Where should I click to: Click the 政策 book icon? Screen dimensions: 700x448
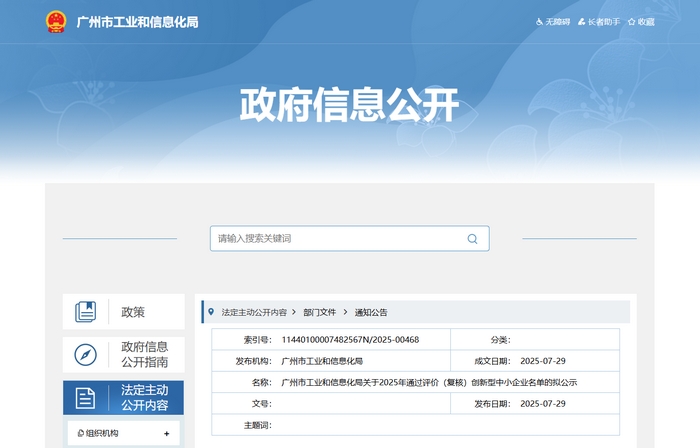86,311
